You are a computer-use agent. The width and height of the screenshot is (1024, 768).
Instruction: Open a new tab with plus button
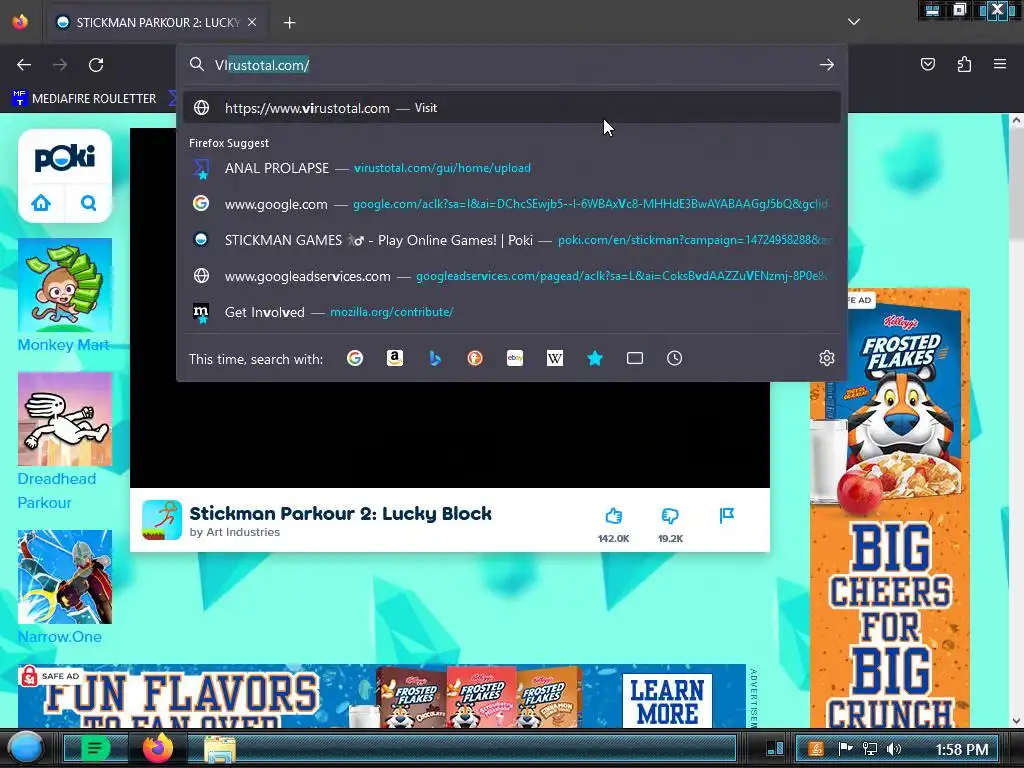(x=289, y=23)
